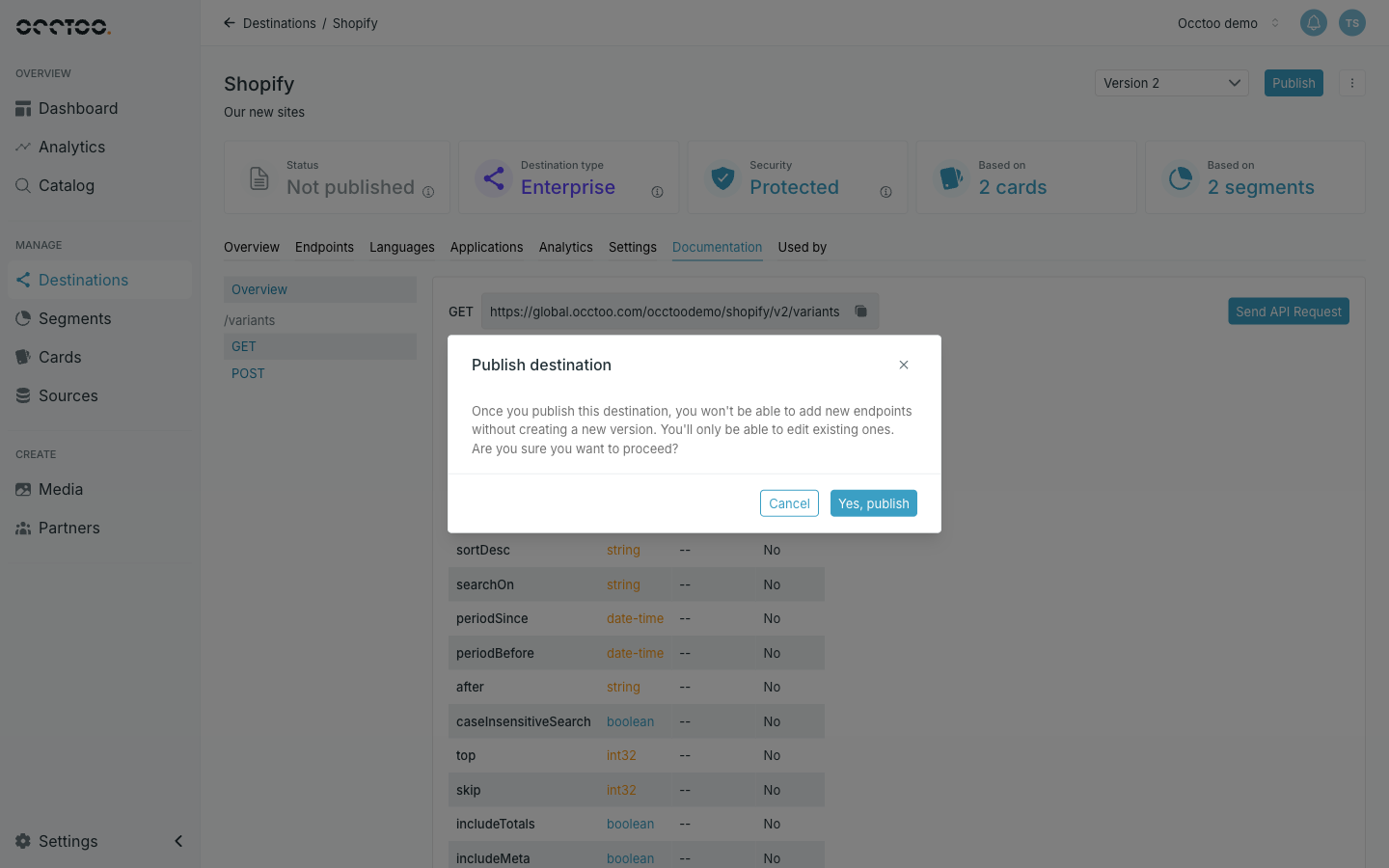Image resolution: width=1389 pixels, height=868 pixels.
Task: Click the searchOn parameter name
Action: pos(485,584)
